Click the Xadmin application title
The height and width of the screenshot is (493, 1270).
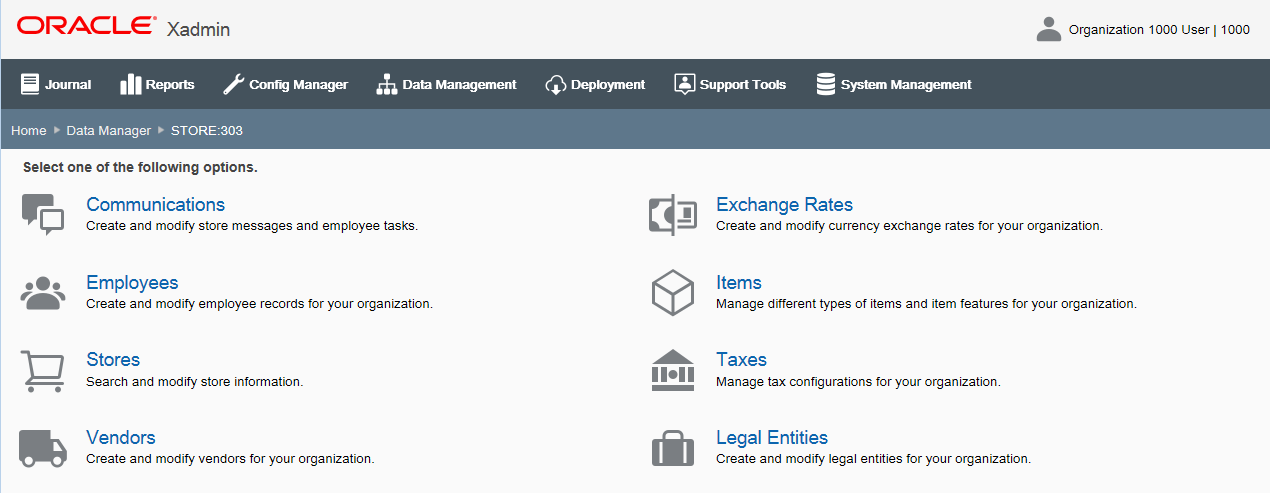(198, 29)
